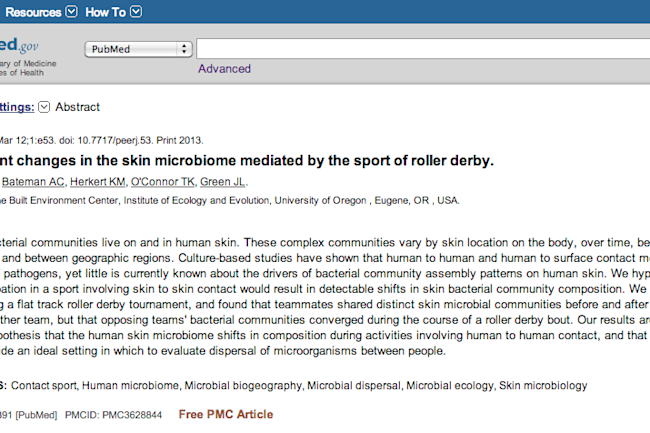Open the Advanced search link
This screenshot has width=650, height=433.
click(224, 68)
